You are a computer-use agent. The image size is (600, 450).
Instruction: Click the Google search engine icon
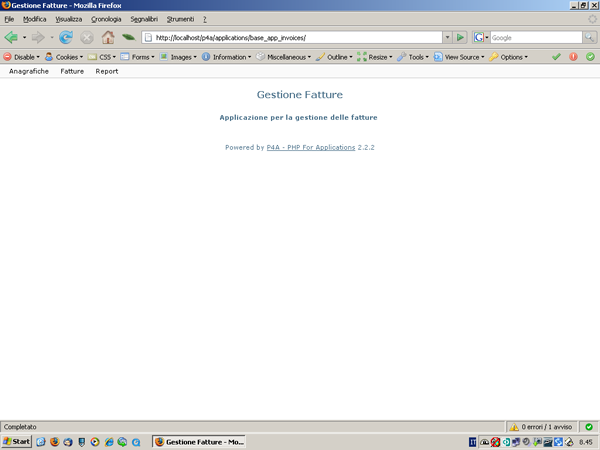tap(478, 38)
